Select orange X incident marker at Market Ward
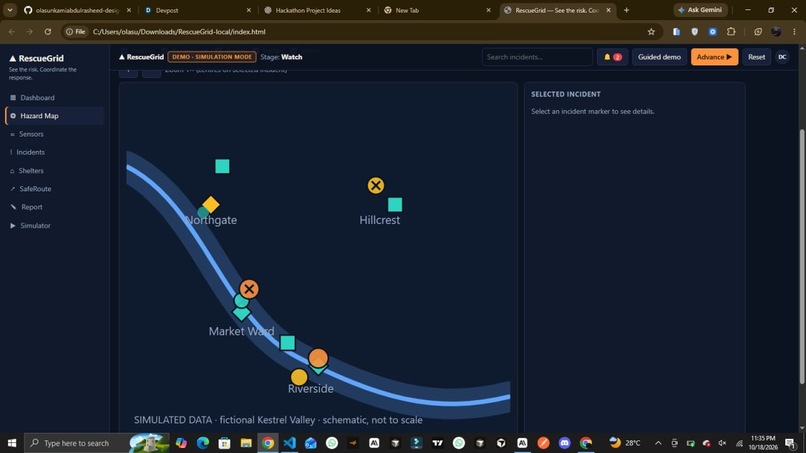This screenshot has width=806, height=453. [x=249, y=289]
